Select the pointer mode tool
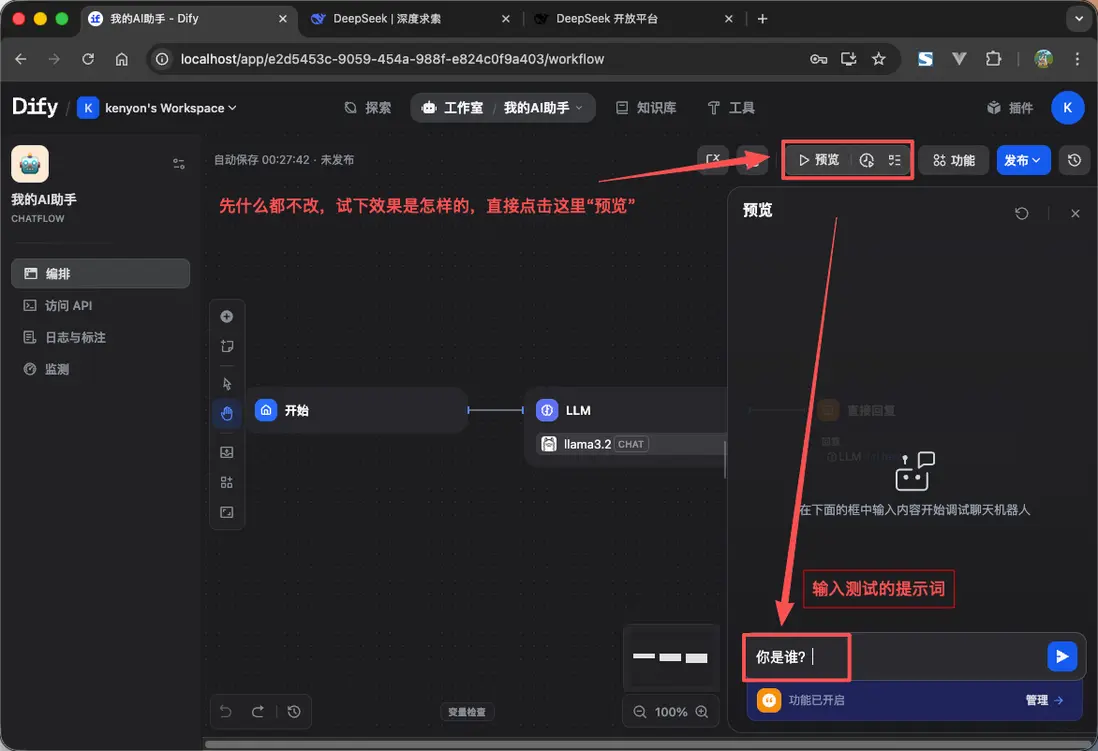 227,383
